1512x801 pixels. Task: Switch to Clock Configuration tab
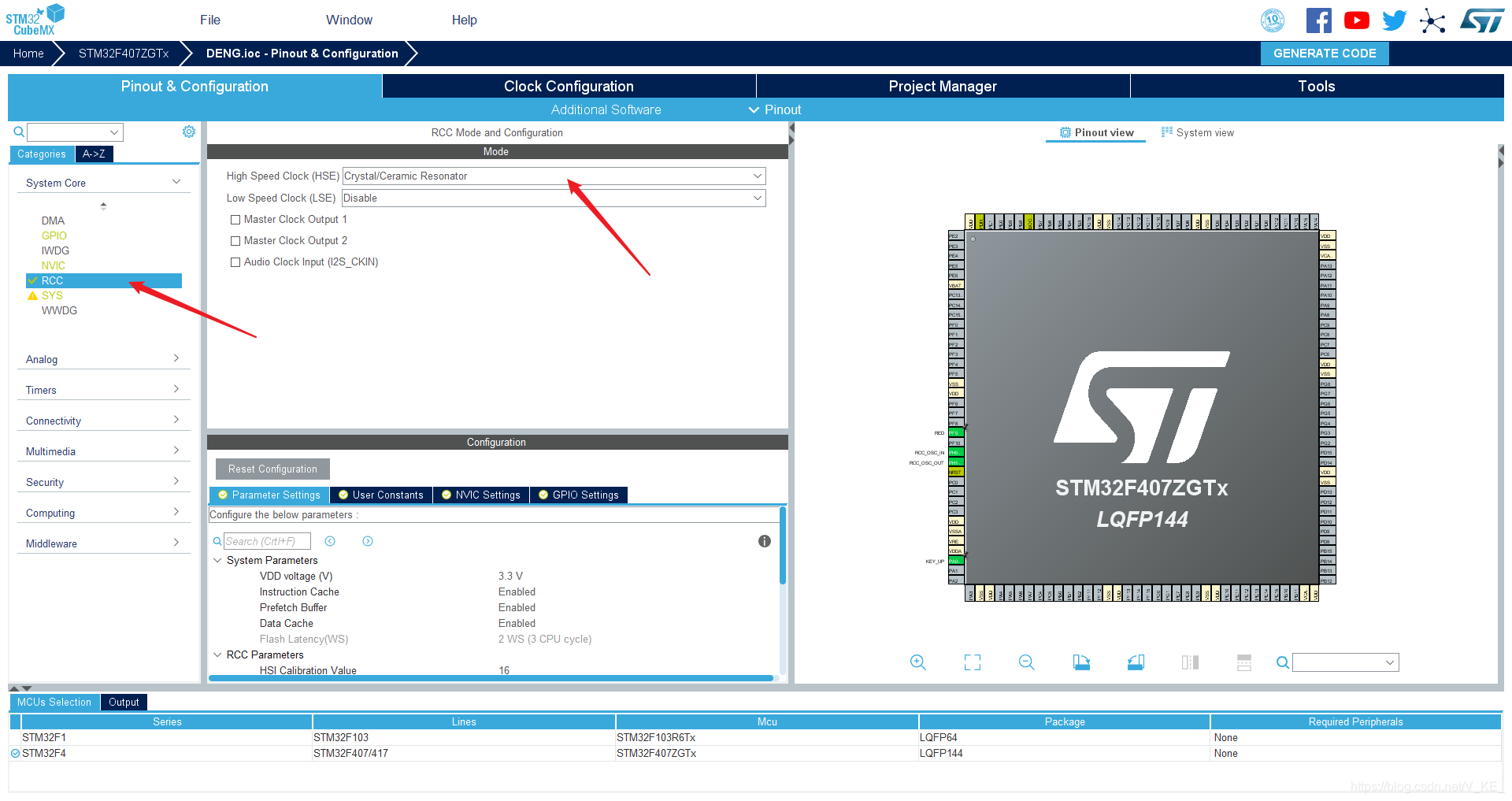(569, 86)
